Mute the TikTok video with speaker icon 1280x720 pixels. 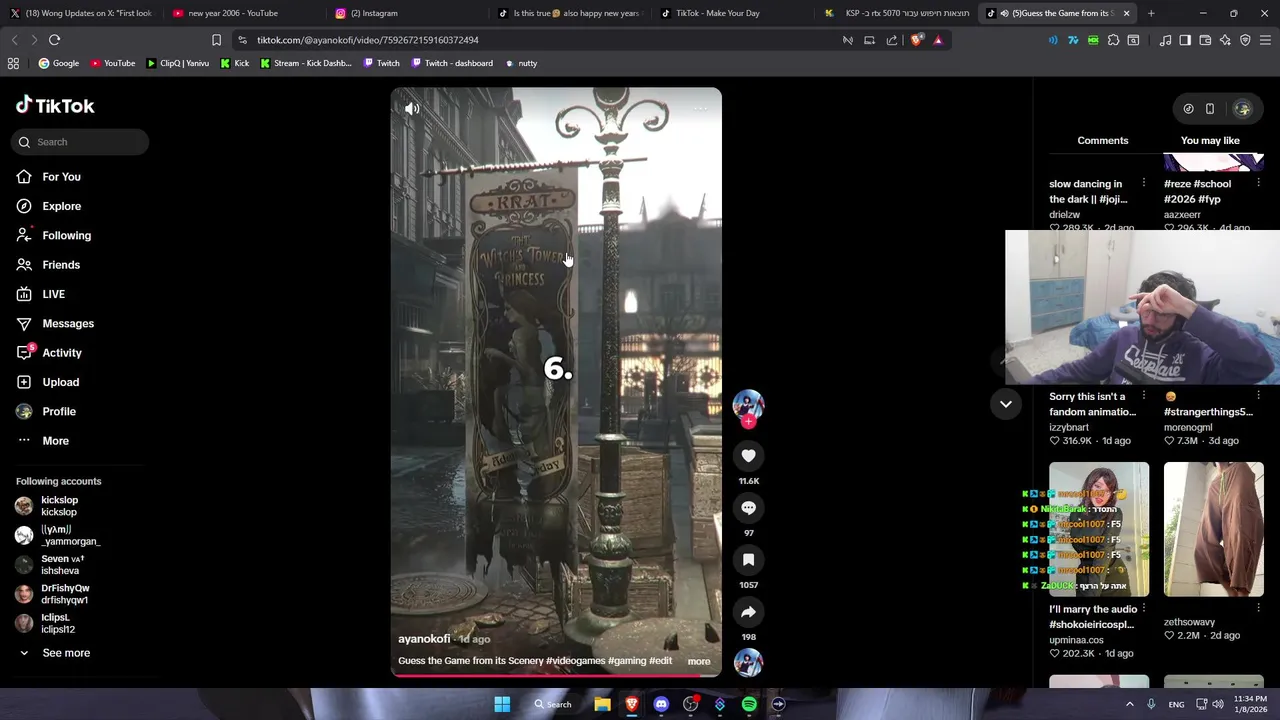(412, 109)
